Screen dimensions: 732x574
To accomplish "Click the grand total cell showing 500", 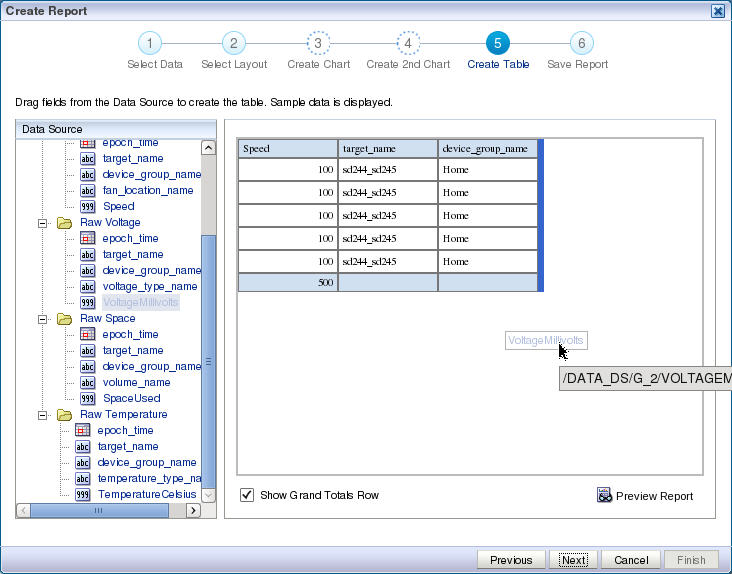I will click(288, 282).
